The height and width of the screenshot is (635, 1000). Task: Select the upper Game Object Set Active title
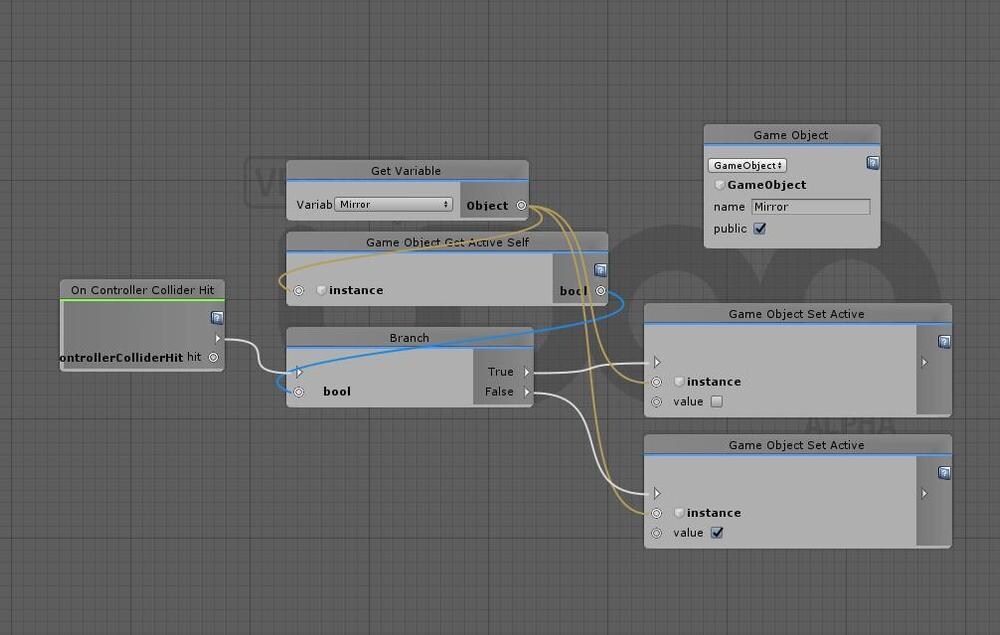[x=797, y=314]
